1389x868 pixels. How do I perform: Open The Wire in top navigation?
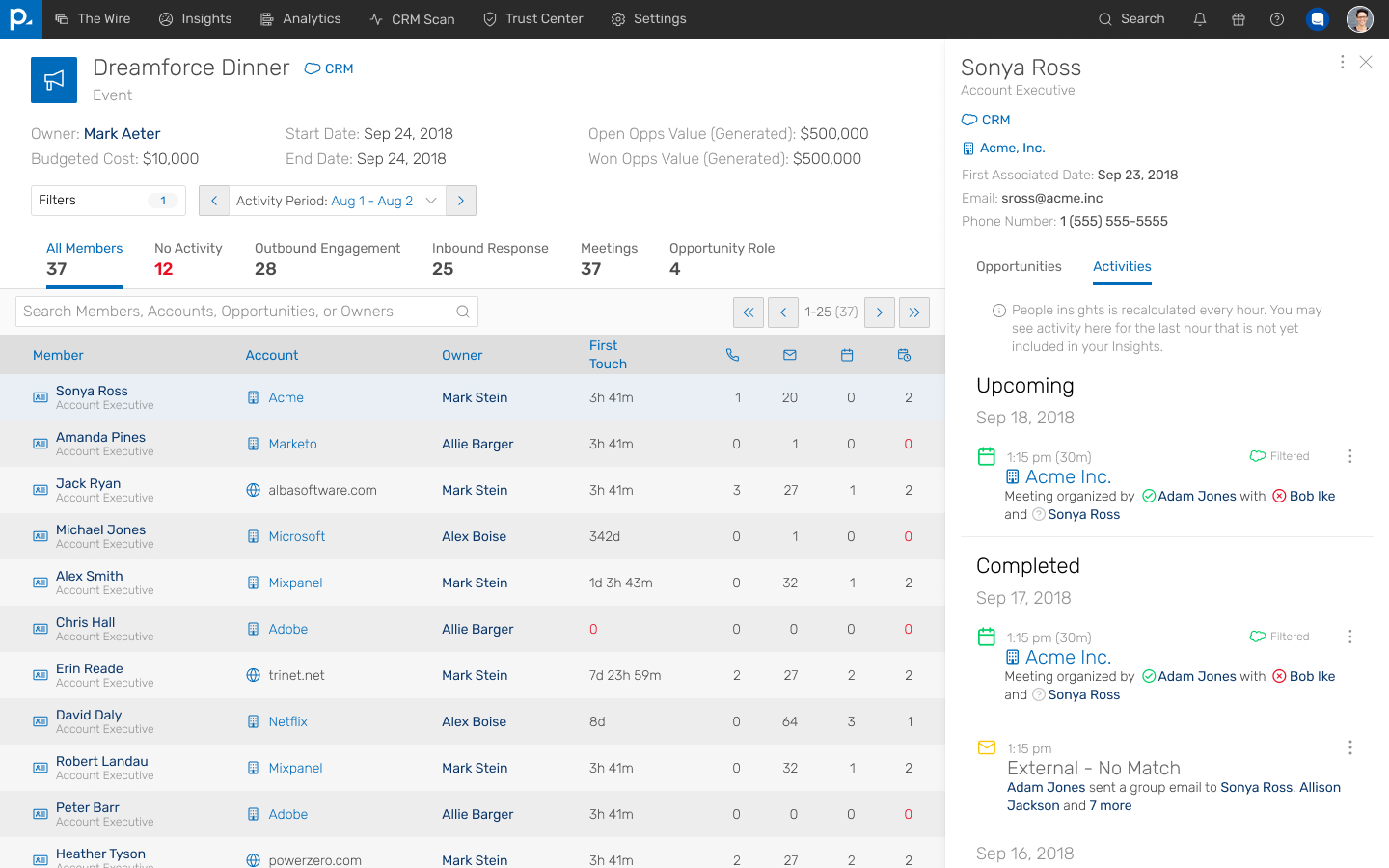pos(93,19)
